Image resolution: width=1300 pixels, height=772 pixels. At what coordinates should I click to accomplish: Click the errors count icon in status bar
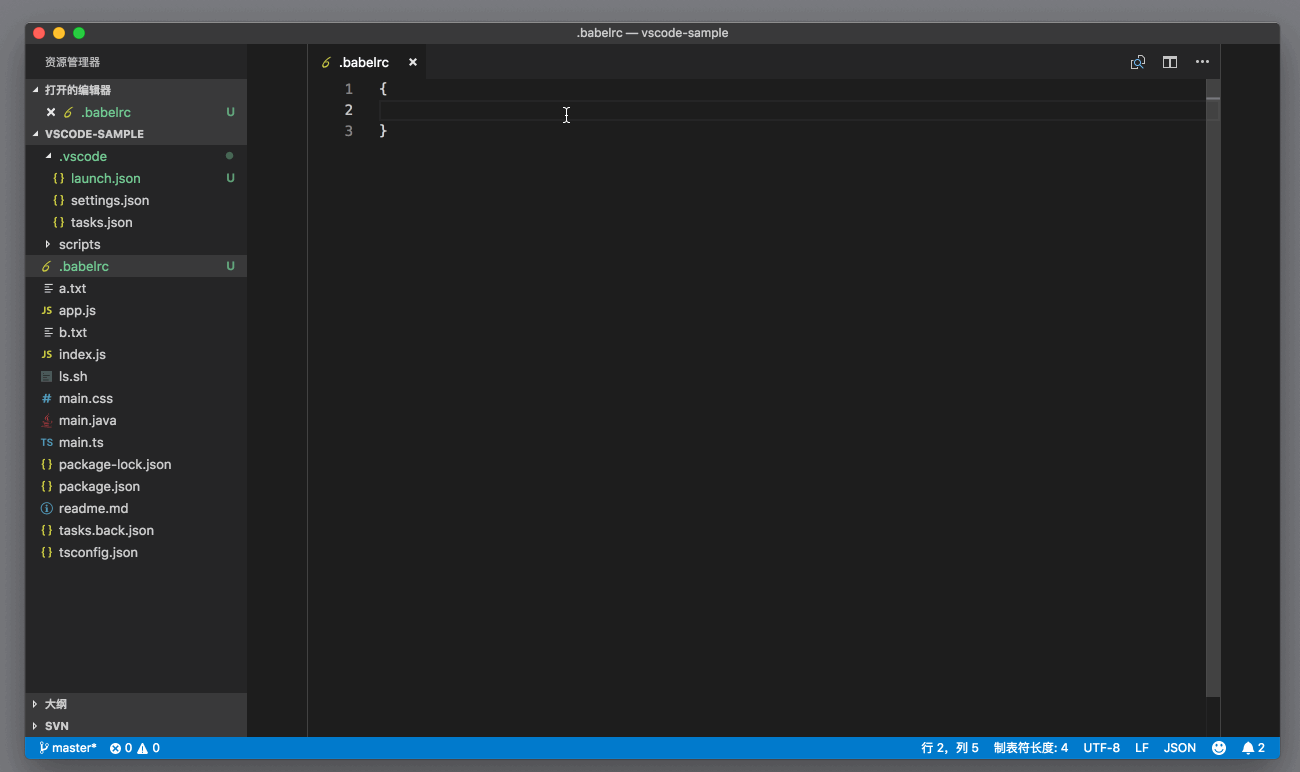pos(116,748)
